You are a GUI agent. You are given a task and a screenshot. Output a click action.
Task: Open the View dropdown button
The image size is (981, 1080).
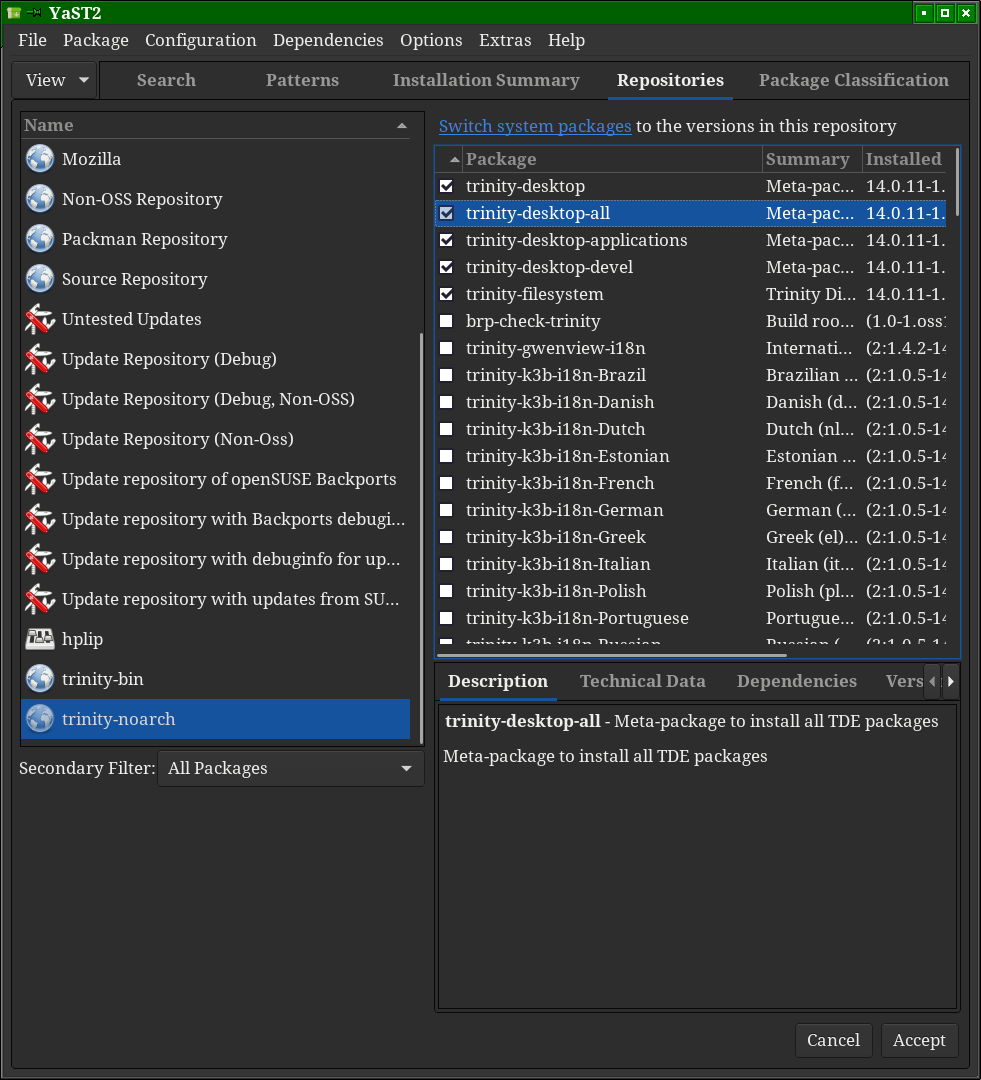pos(55,80)
